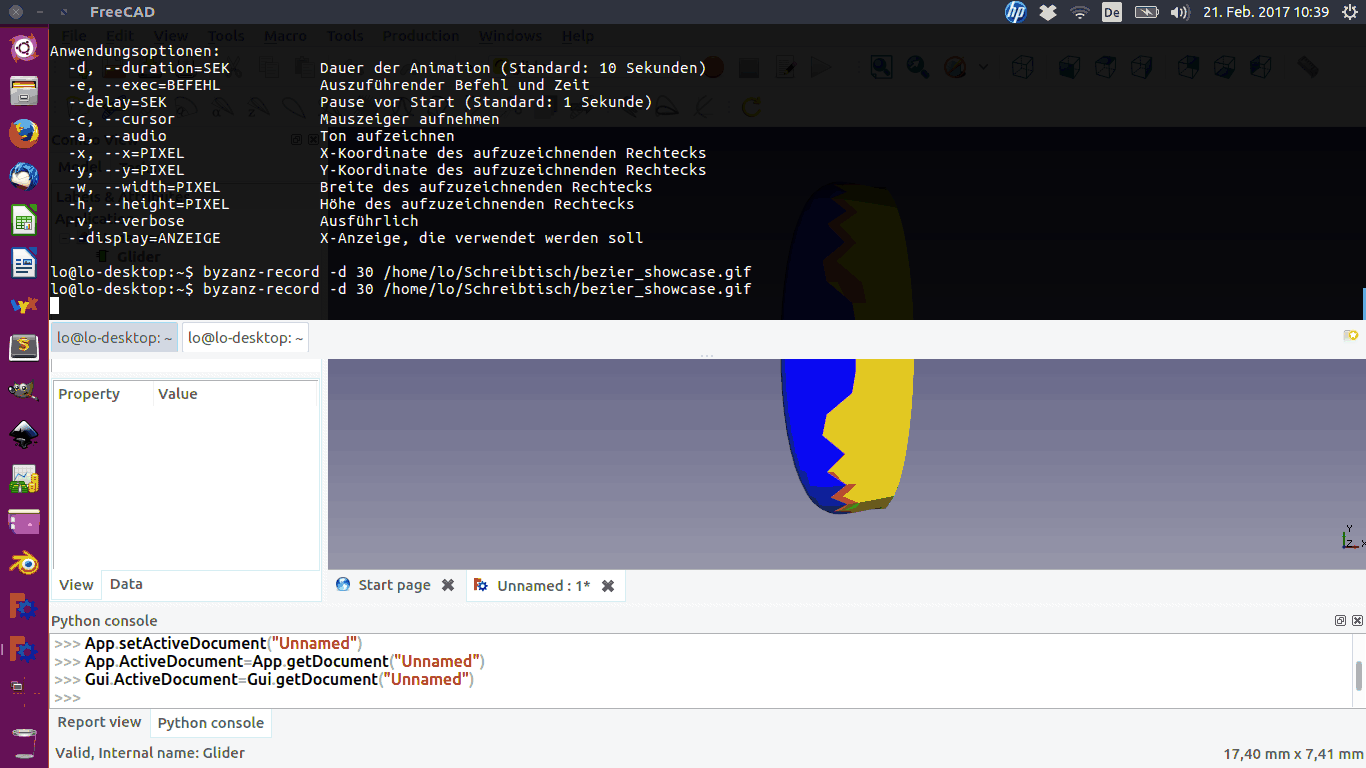Close the Python console panel
The height and width of the screenshot is (768, 1366).
tap(1357, 621)
